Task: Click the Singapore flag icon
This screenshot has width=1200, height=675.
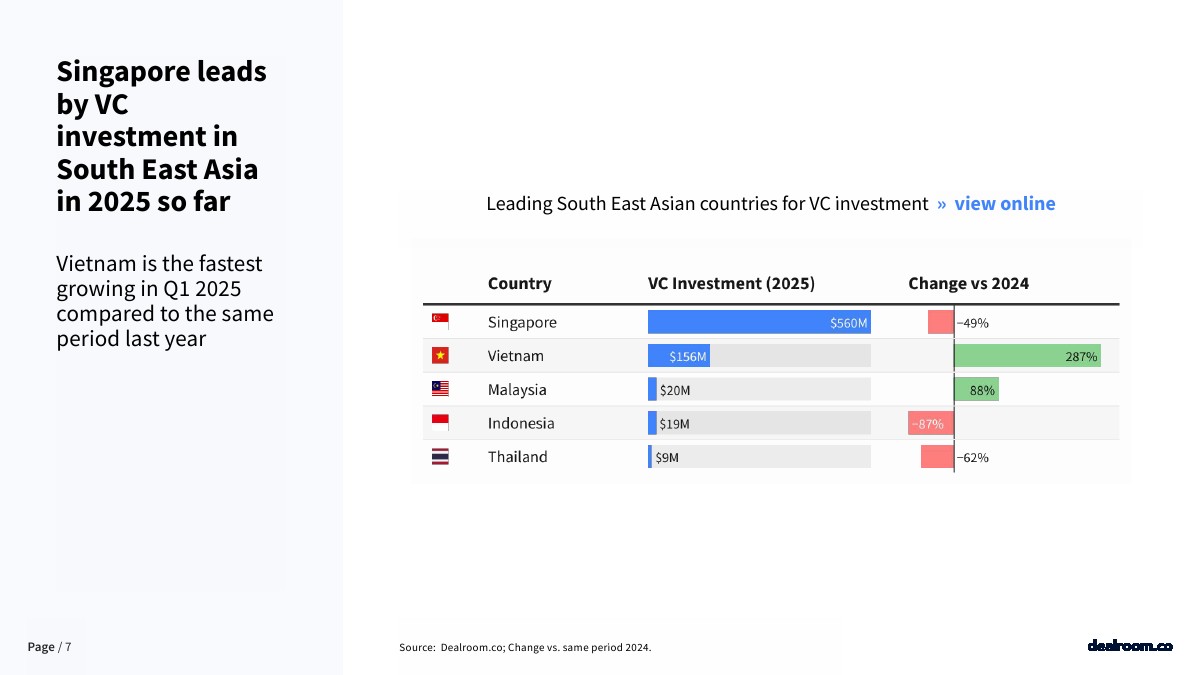Action: [x=440, y=322]
